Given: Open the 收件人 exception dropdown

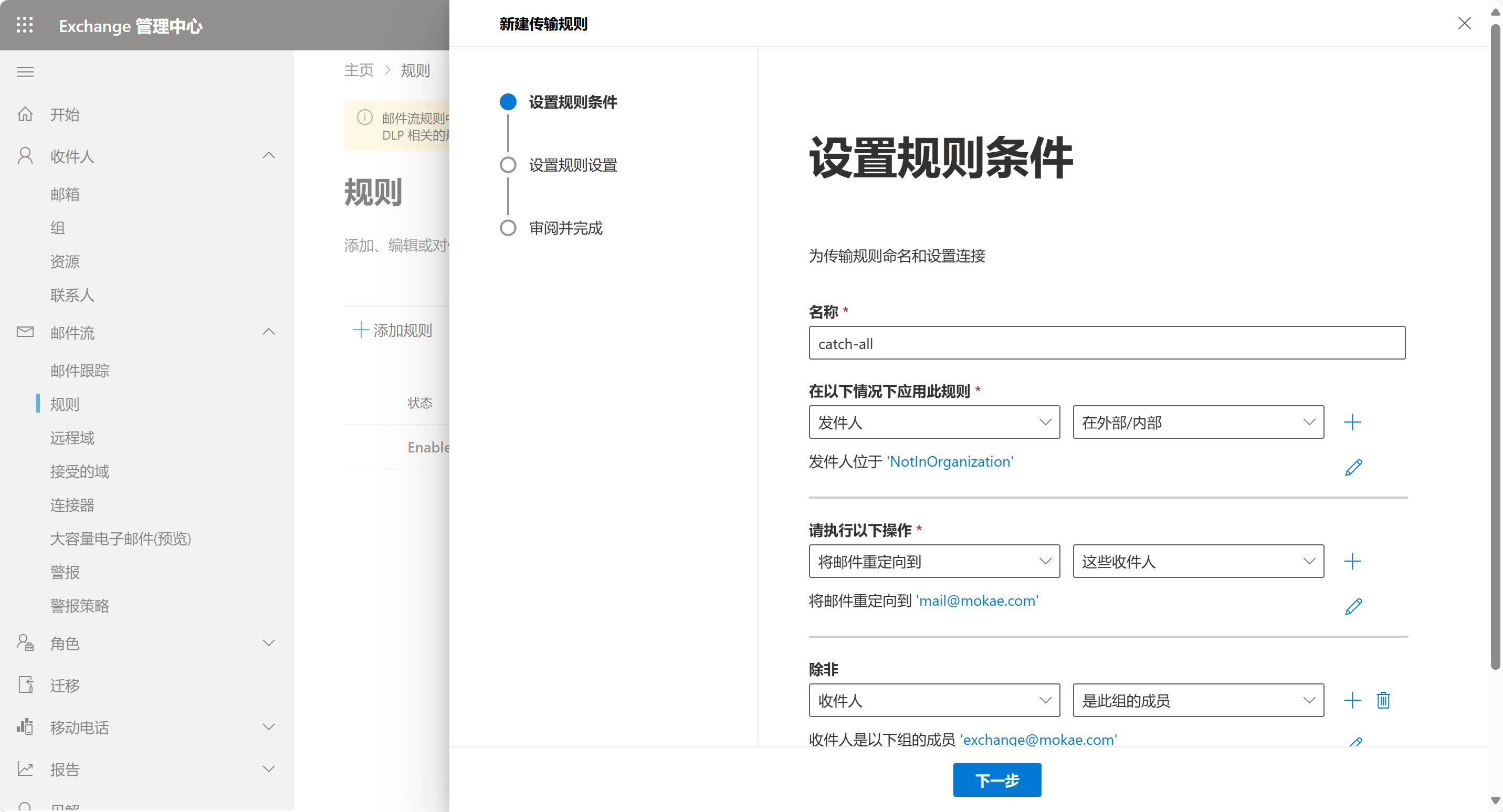Looking at the screenshot, I should 934,700.
